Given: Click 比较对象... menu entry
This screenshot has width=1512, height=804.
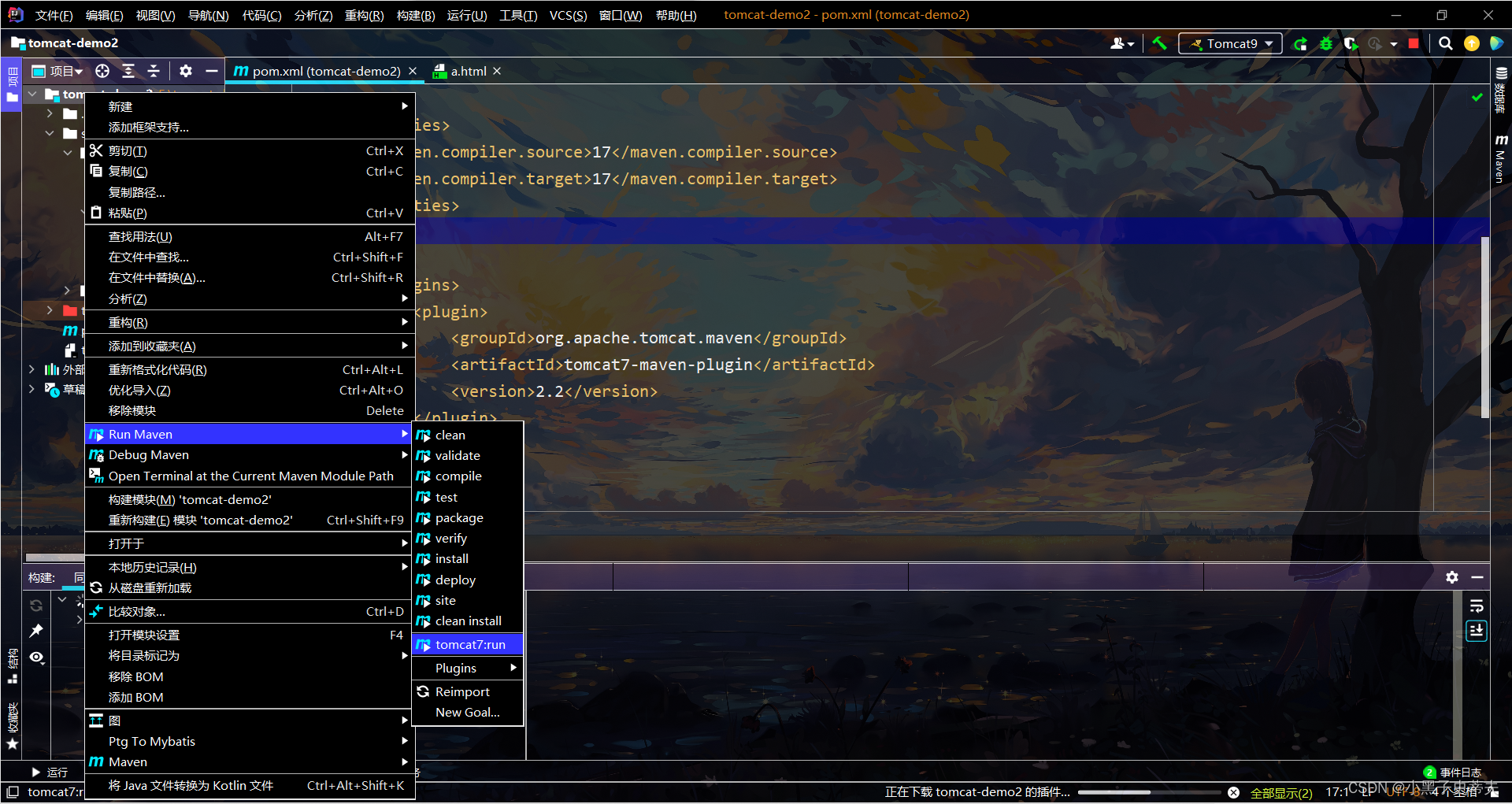Looking at the screenshot, I should [x=250, y=611].
